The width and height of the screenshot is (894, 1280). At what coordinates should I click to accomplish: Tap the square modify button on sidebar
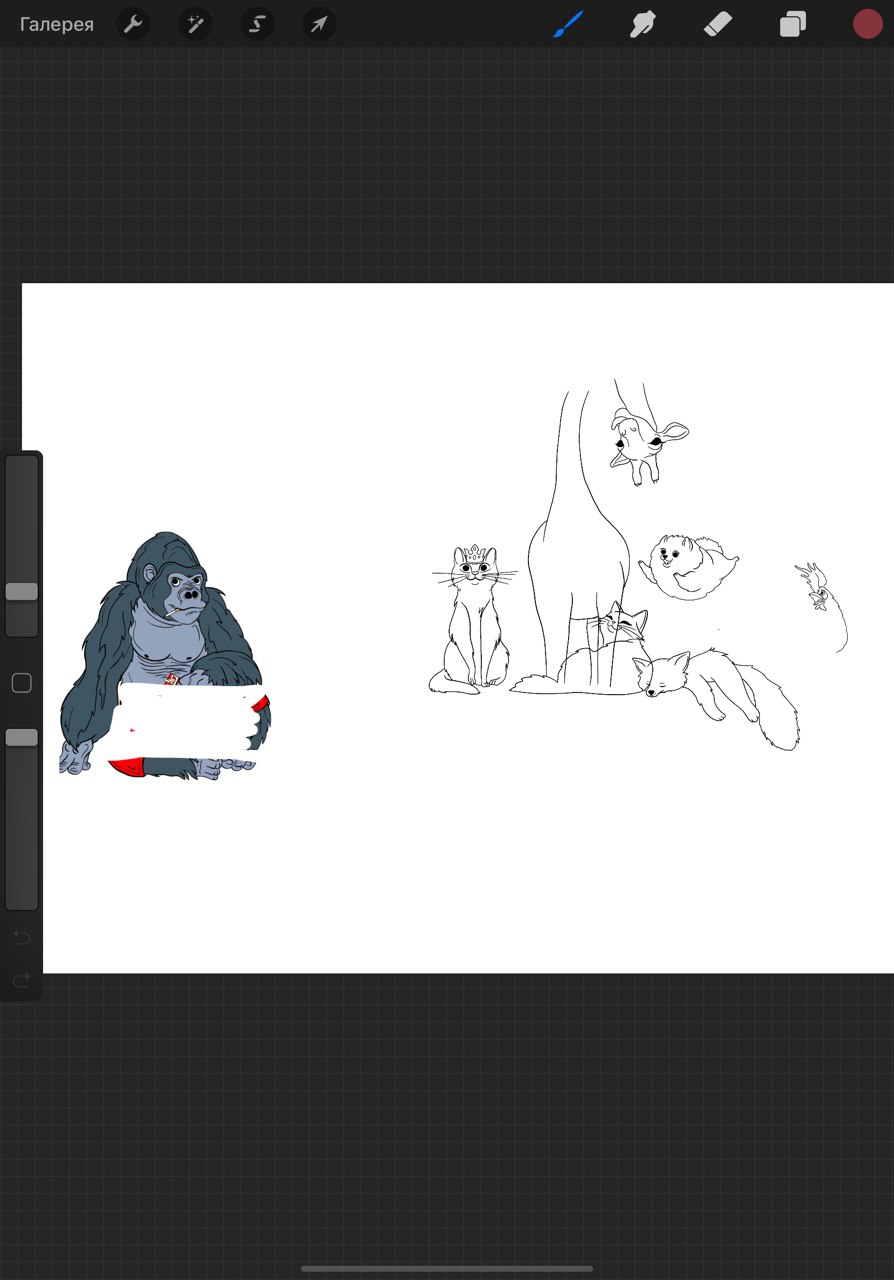pos(21,683)
